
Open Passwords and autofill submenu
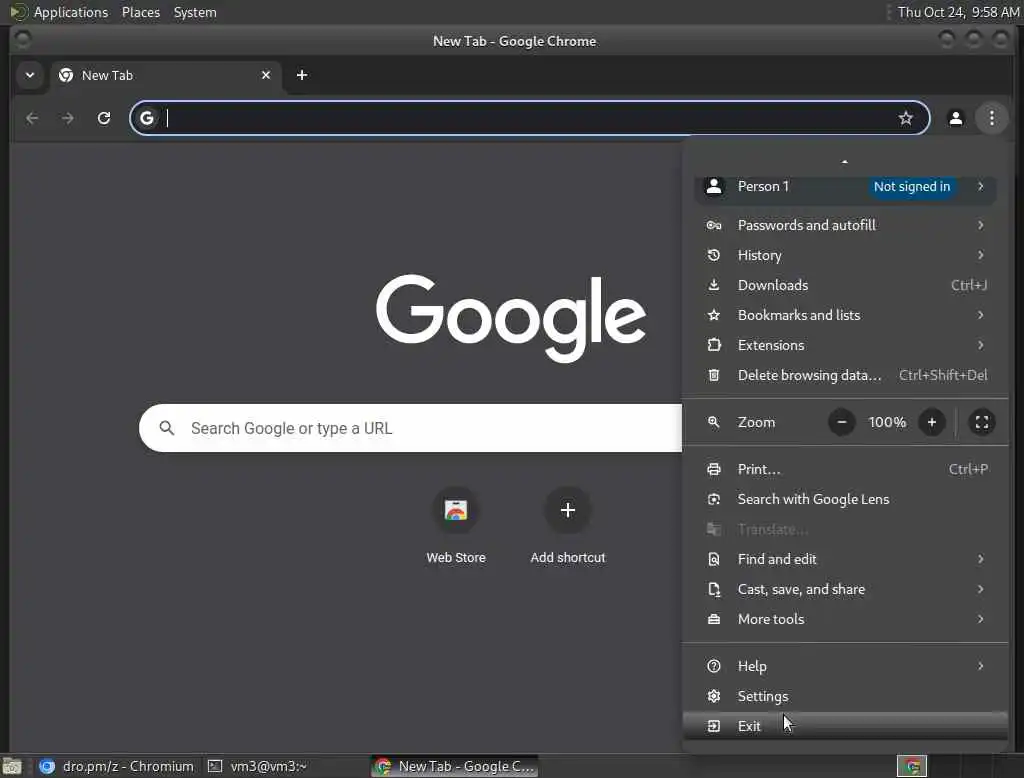[844, 225]
